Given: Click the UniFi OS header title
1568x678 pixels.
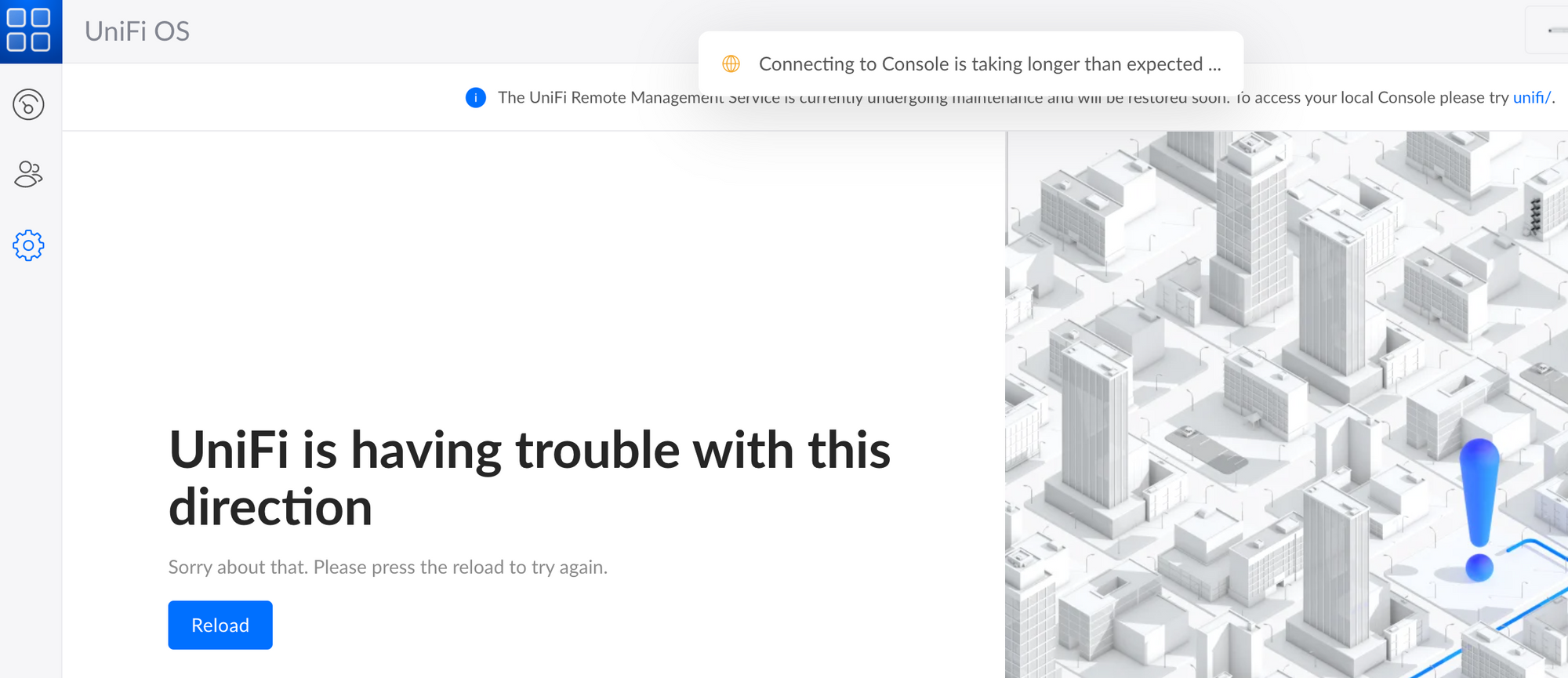Looking at the screenshot, I should coord(137,31).
